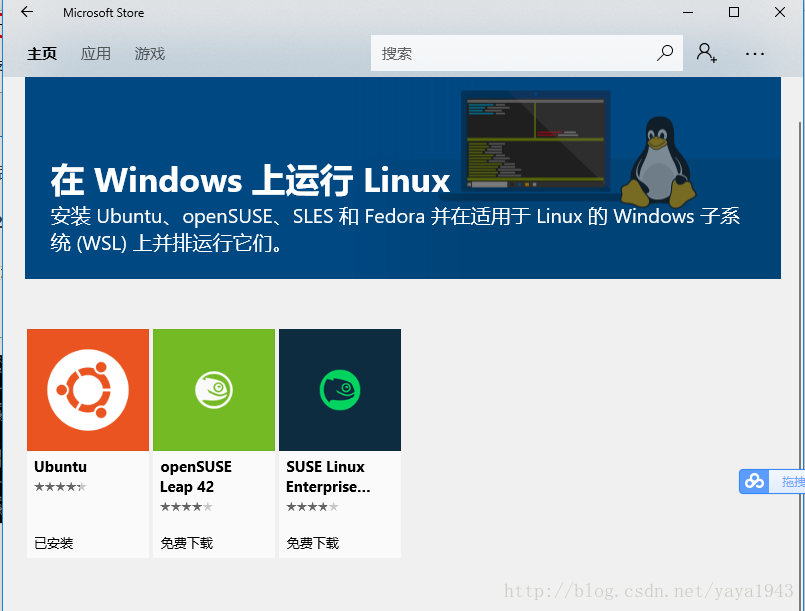
Task: Open the Linux on Windows hero banner
Action: pyautogui.click(x=402, y=178)
